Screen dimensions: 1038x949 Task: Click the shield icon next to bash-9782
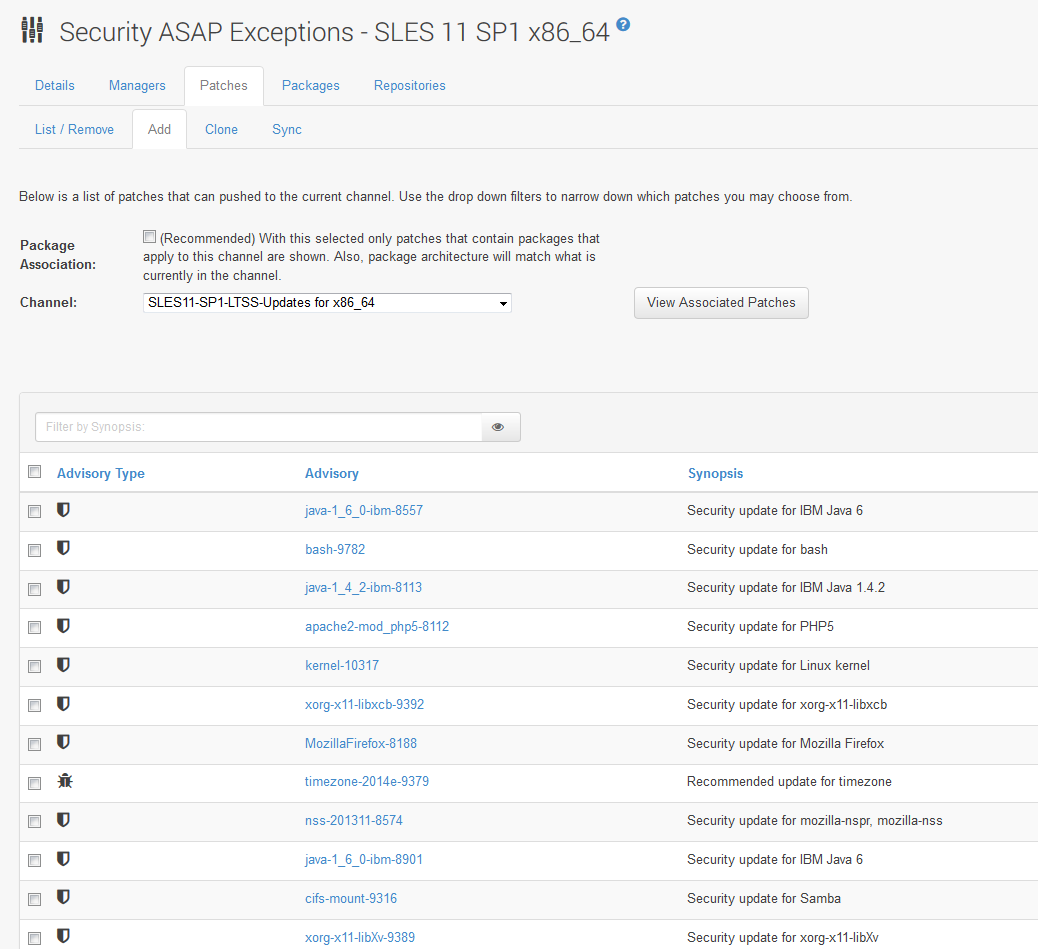pos(63,549)
